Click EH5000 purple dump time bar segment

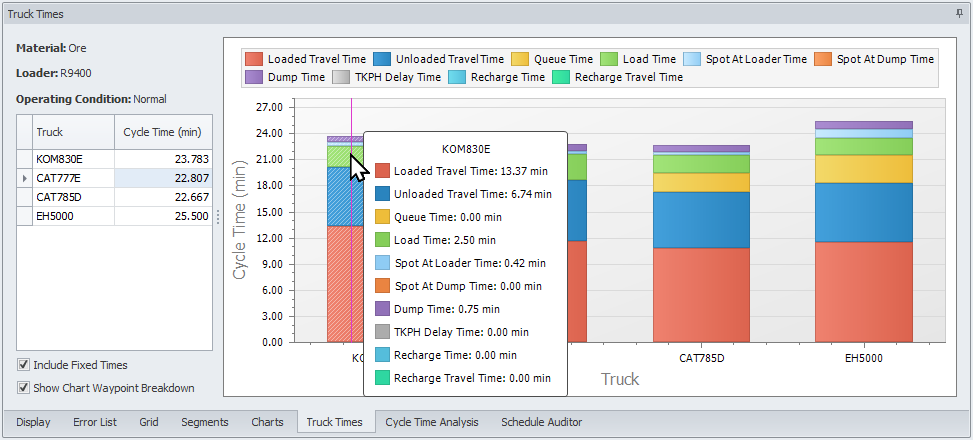pyautogui.click(x=864, y=125)
